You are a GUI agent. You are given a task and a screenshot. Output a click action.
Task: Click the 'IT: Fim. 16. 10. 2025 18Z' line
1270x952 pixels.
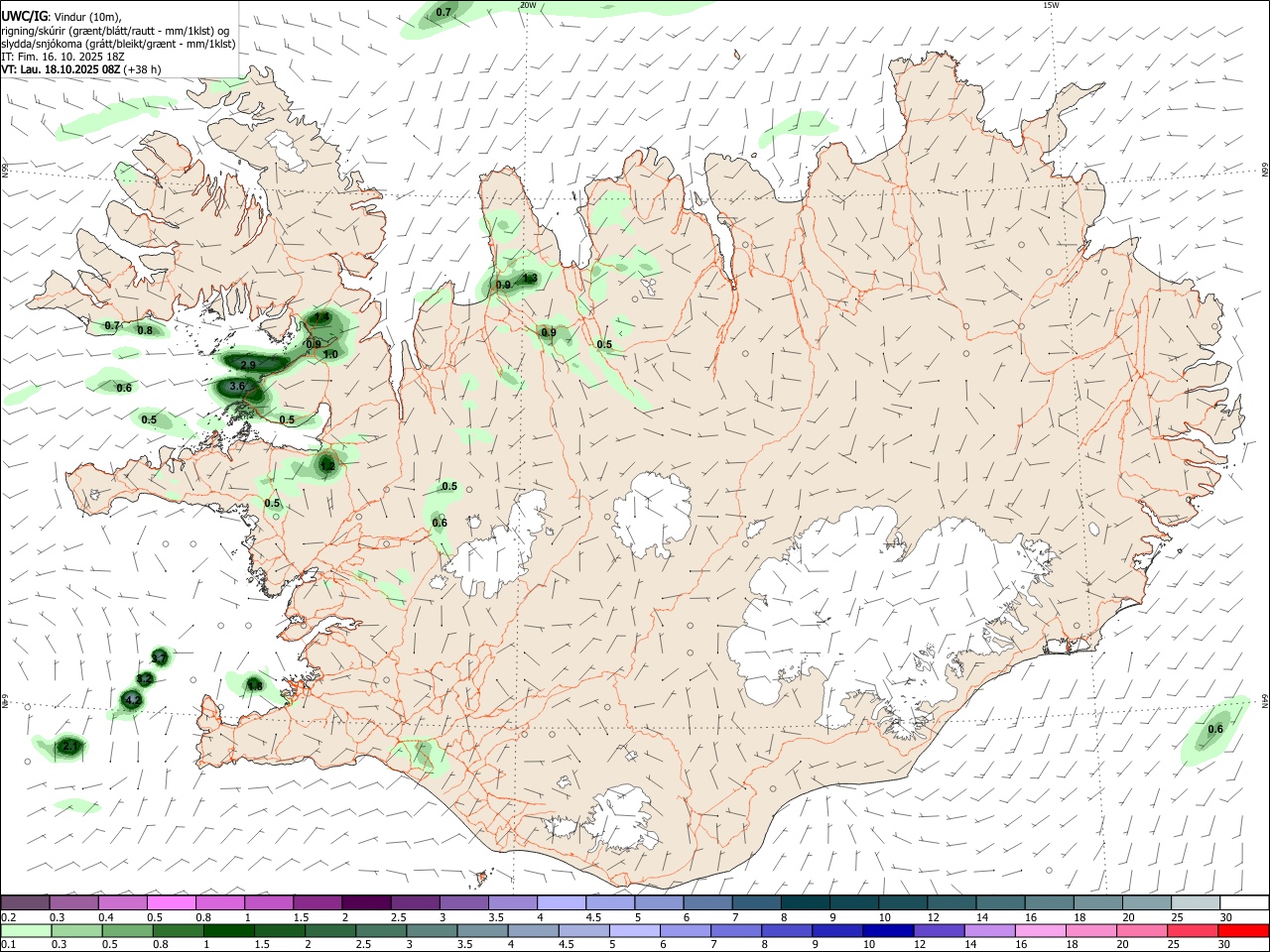pos(63,57)
